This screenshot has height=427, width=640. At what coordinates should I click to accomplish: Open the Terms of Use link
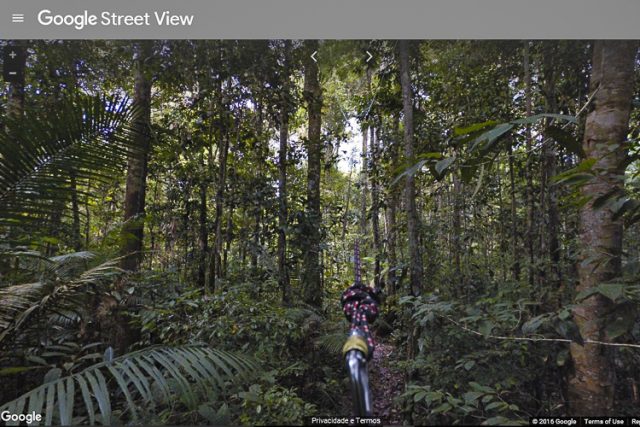(604, 421)
